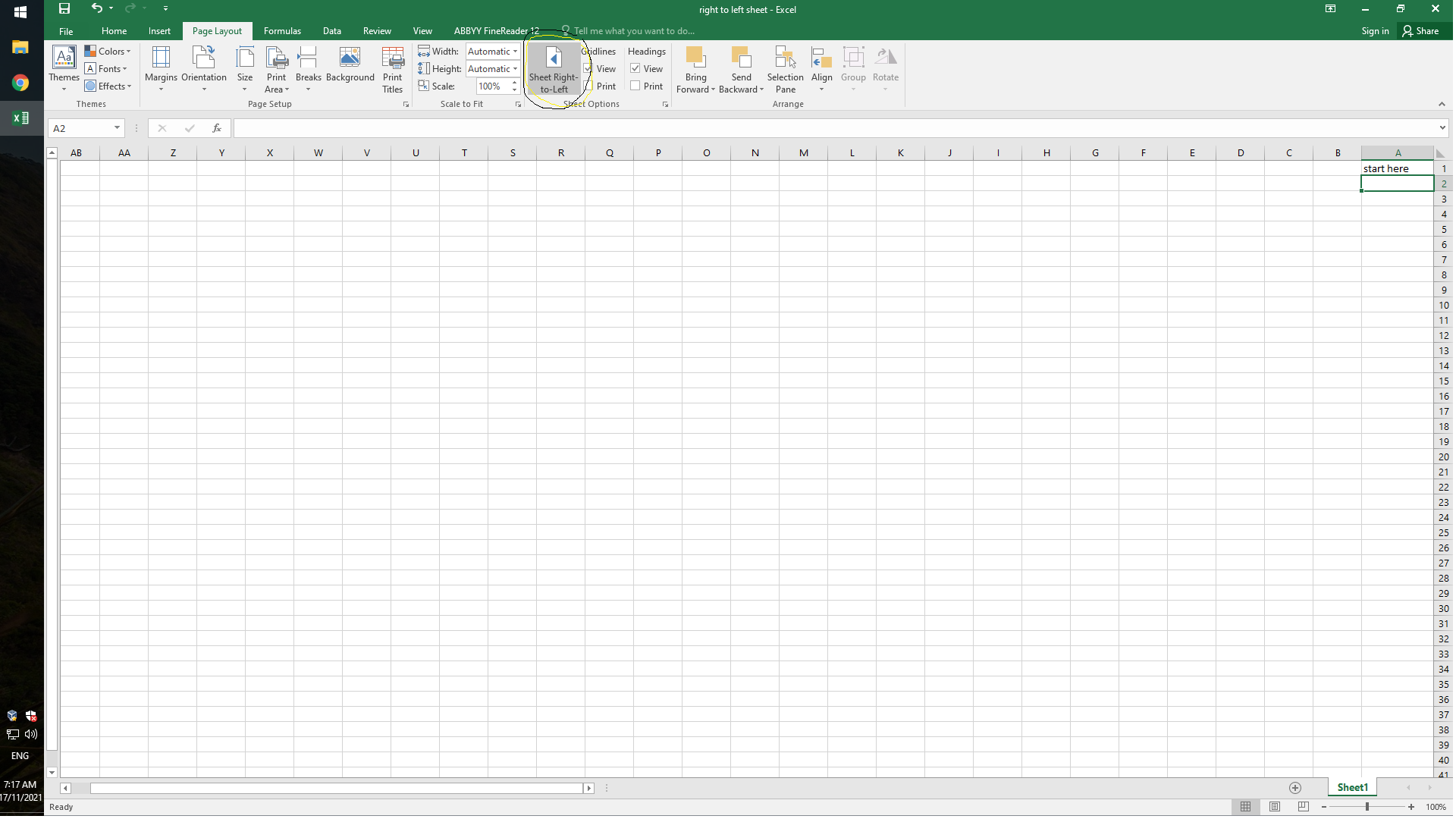1456x819 pixels.
Task: Click the Rotate icon in Arrange
Action: (x=885, y=68)
